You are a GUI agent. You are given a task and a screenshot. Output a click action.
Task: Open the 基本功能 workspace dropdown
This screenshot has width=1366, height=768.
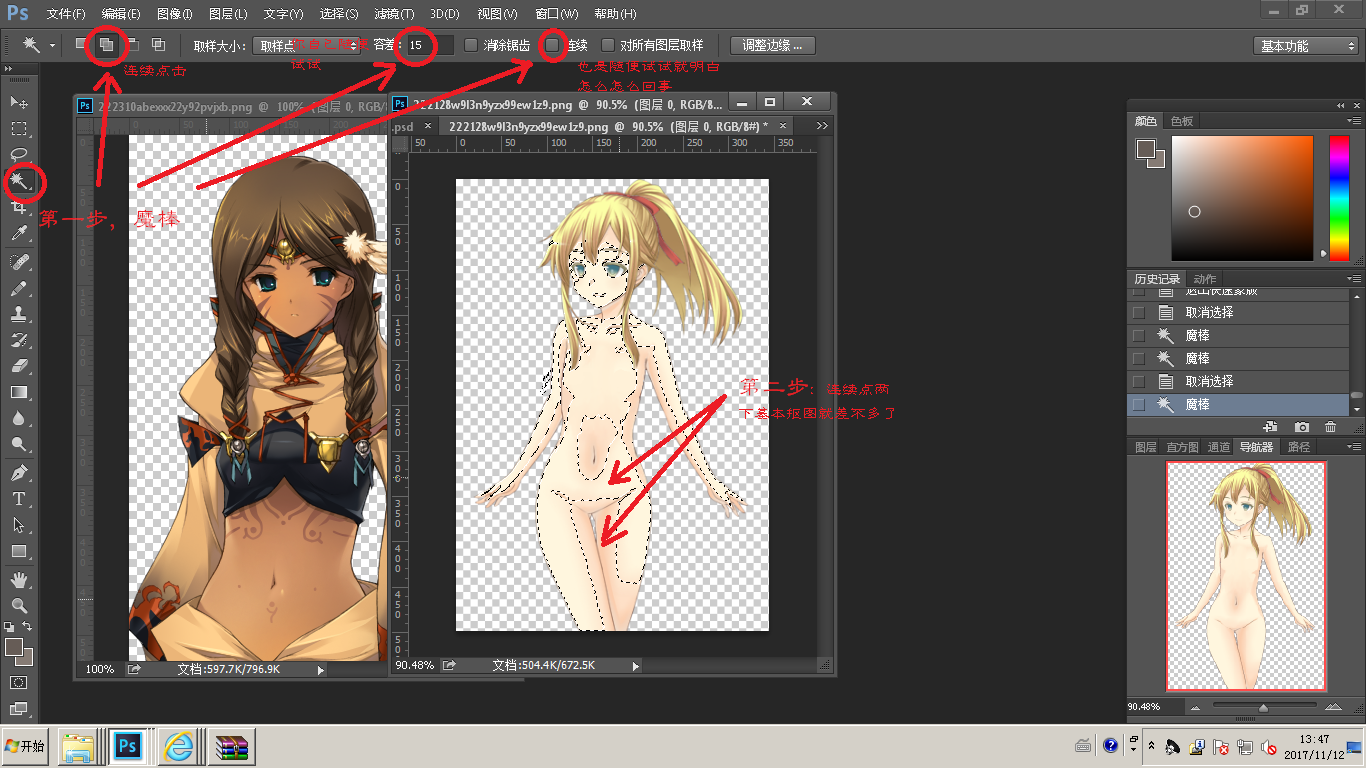point(1305,46)
